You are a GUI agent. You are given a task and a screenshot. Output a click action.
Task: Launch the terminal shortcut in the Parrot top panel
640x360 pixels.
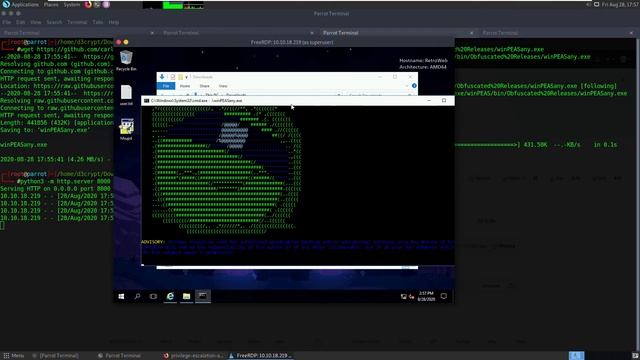pos(97,4)
